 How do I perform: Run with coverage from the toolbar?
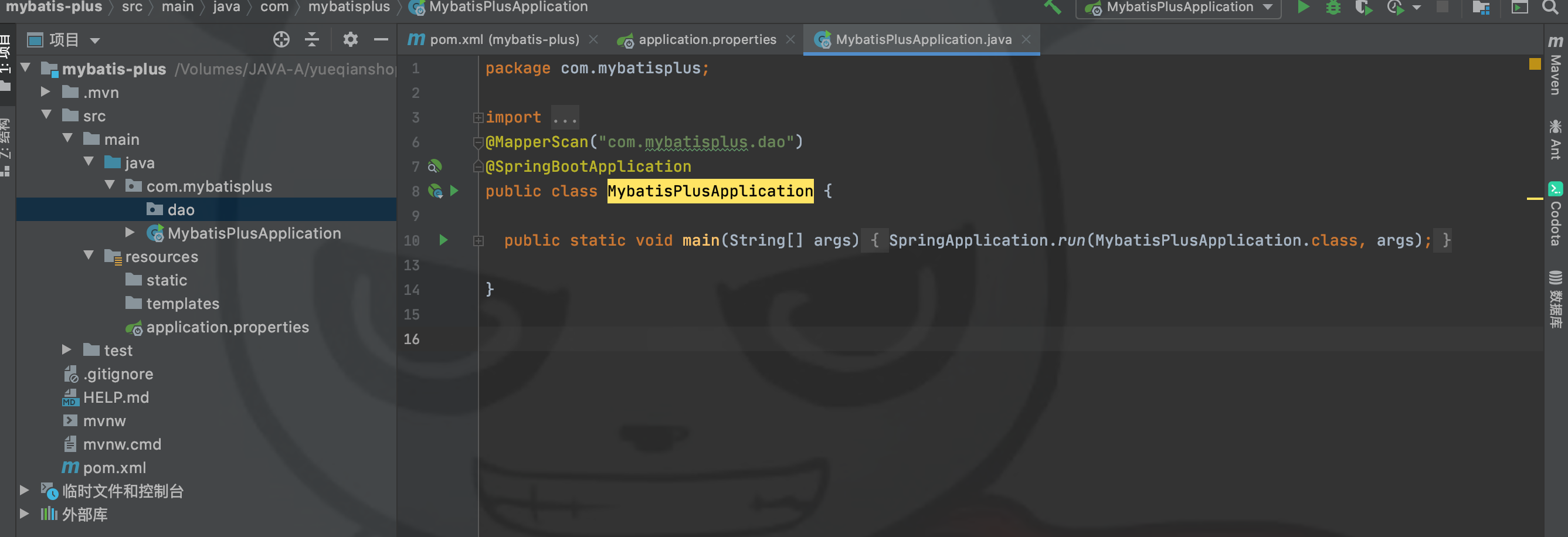point(1363,7)
